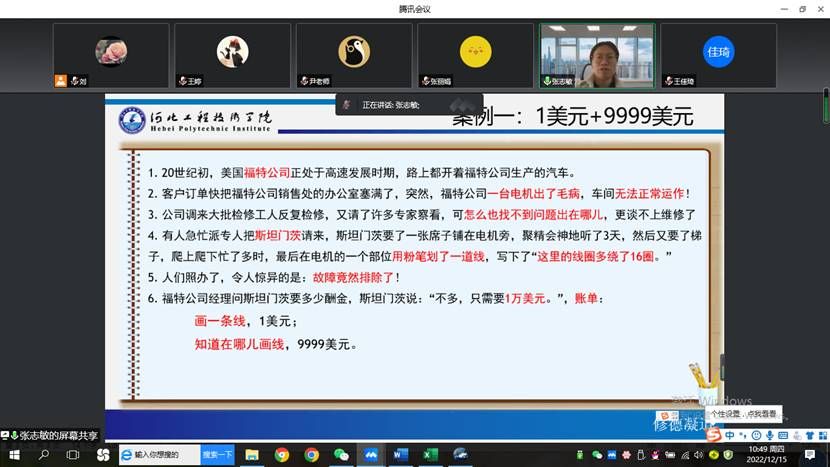Screen dimensions: 830x467
Task: Open Excel from the taskbar
Action: [430, 455]
